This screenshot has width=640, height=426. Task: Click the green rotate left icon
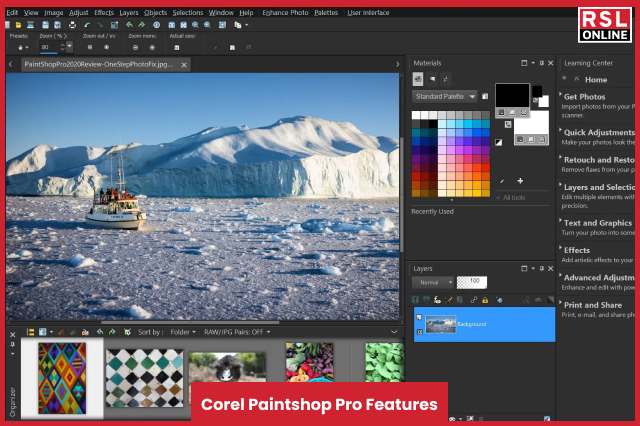(129, 25)
